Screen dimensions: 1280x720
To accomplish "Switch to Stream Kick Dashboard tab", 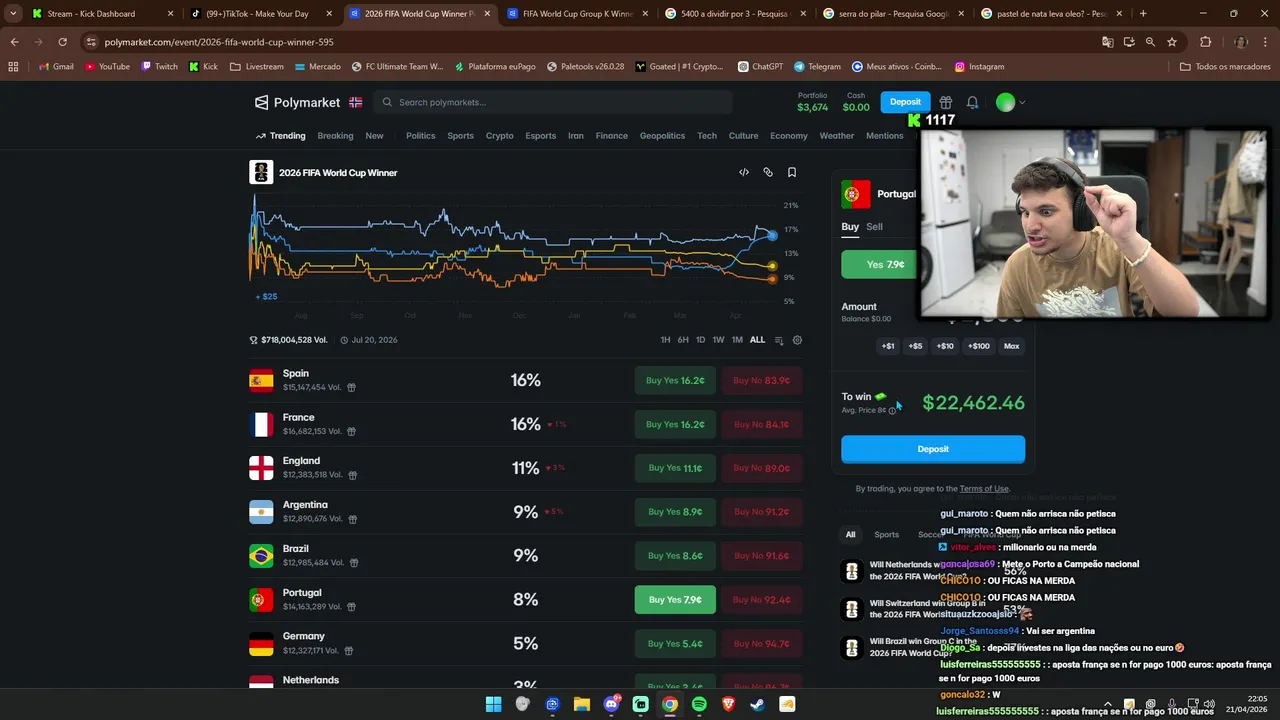I will point(100,14).
